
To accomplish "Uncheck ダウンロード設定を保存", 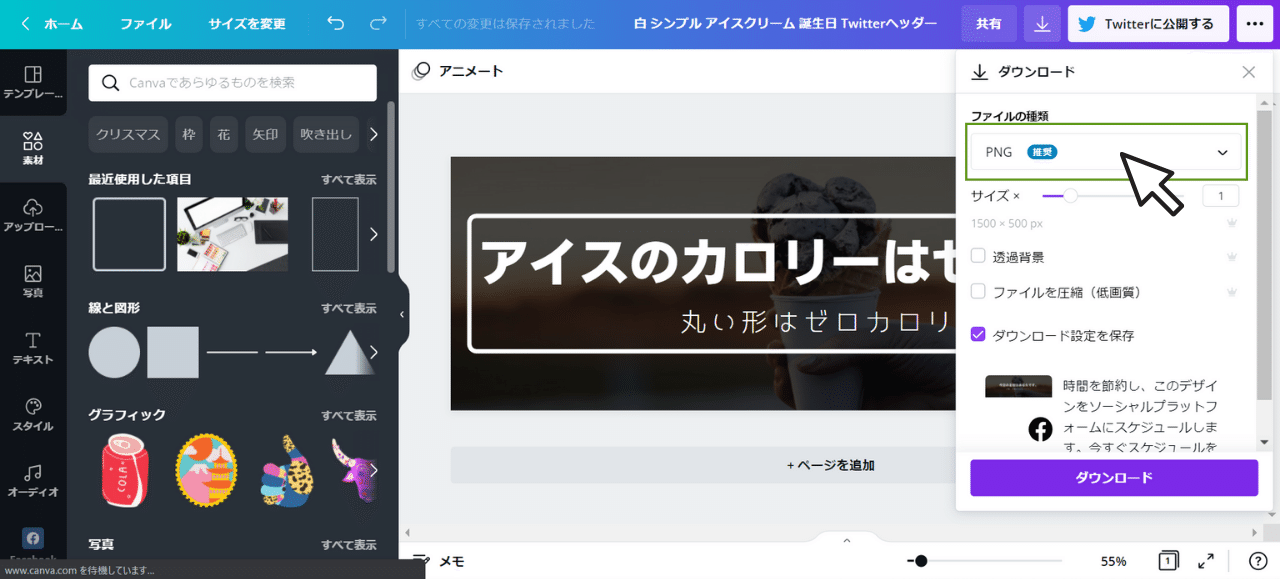I will 979,335.
